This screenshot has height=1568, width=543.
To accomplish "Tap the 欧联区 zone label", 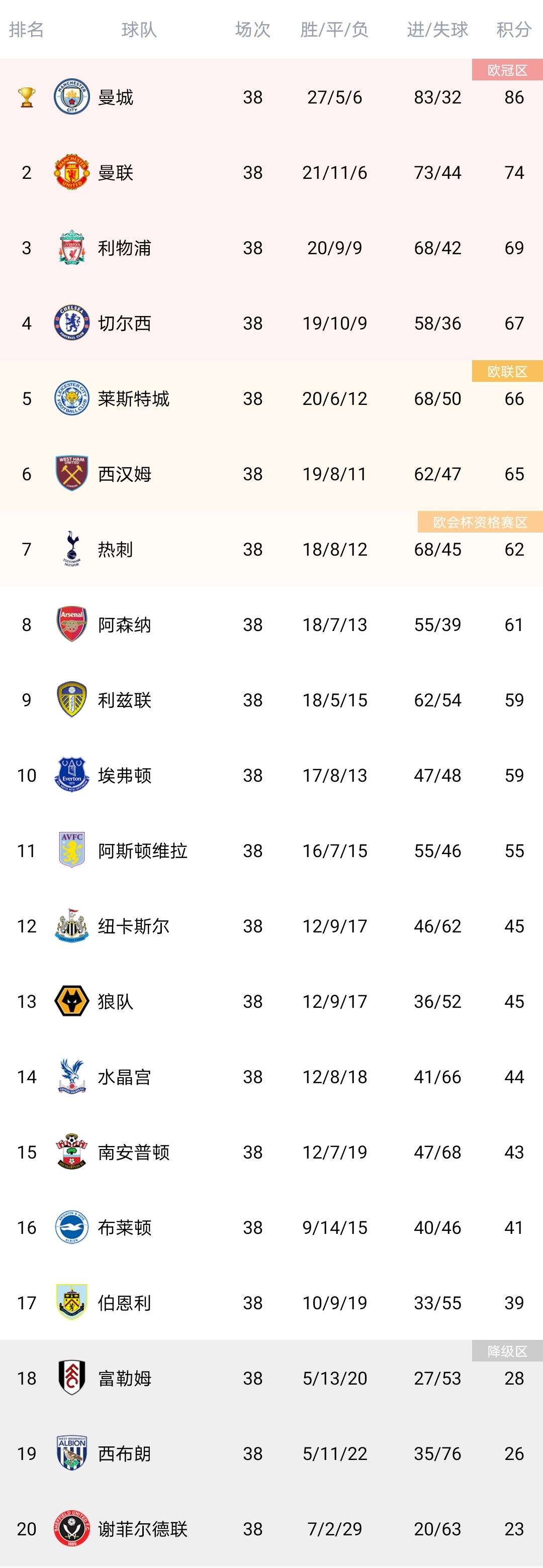I will 507,371.
